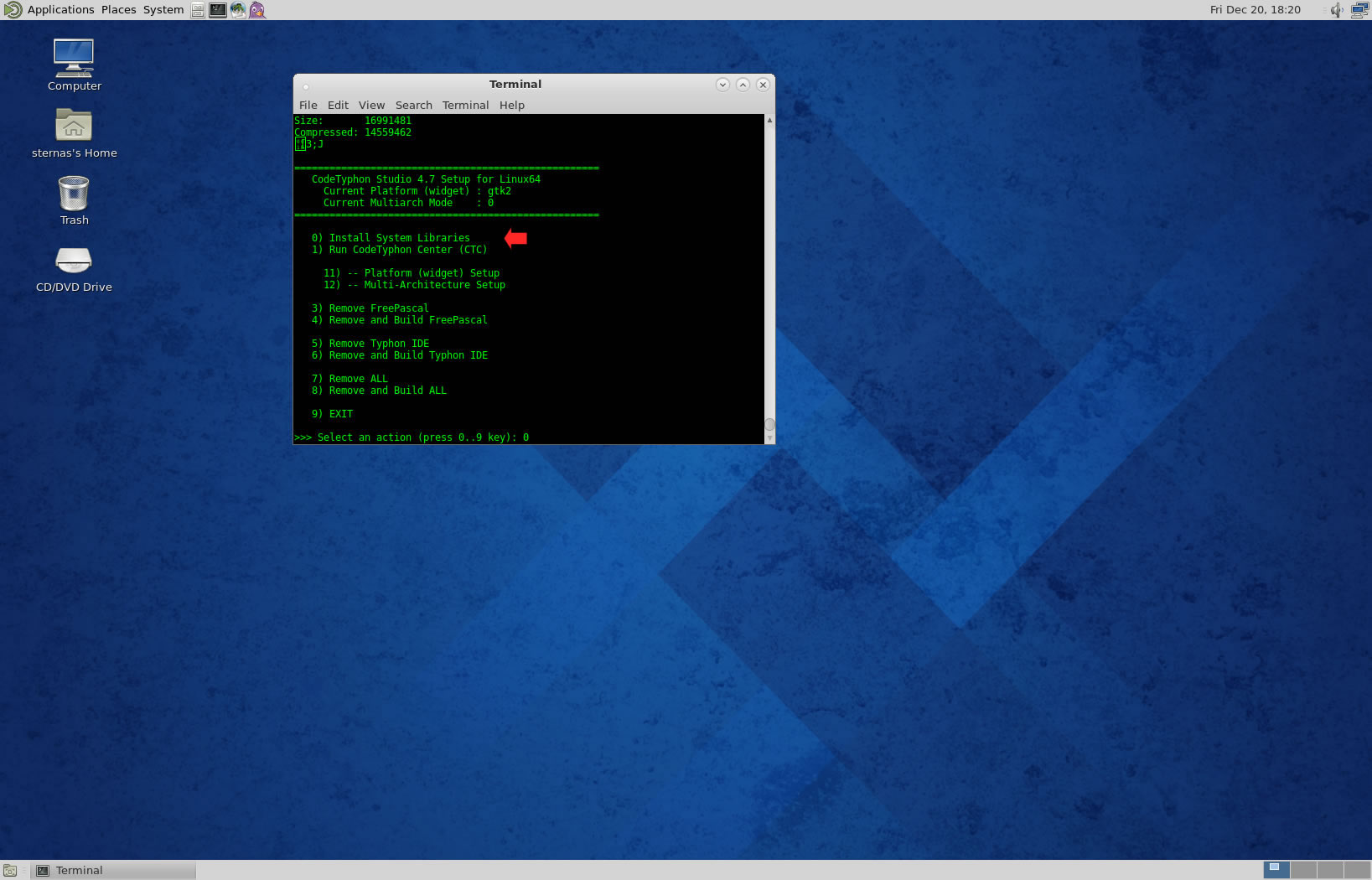
Task: Click '7) Remove ALL' line
Action: click(x=349, y=379)
